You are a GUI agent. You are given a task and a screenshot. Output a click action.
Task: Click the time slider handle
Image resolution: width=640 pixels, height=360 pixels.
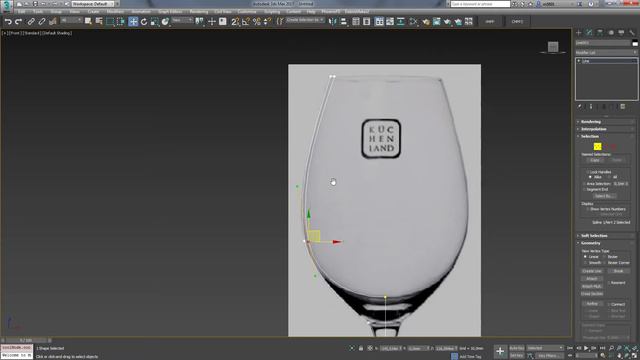tap(25, 340)
